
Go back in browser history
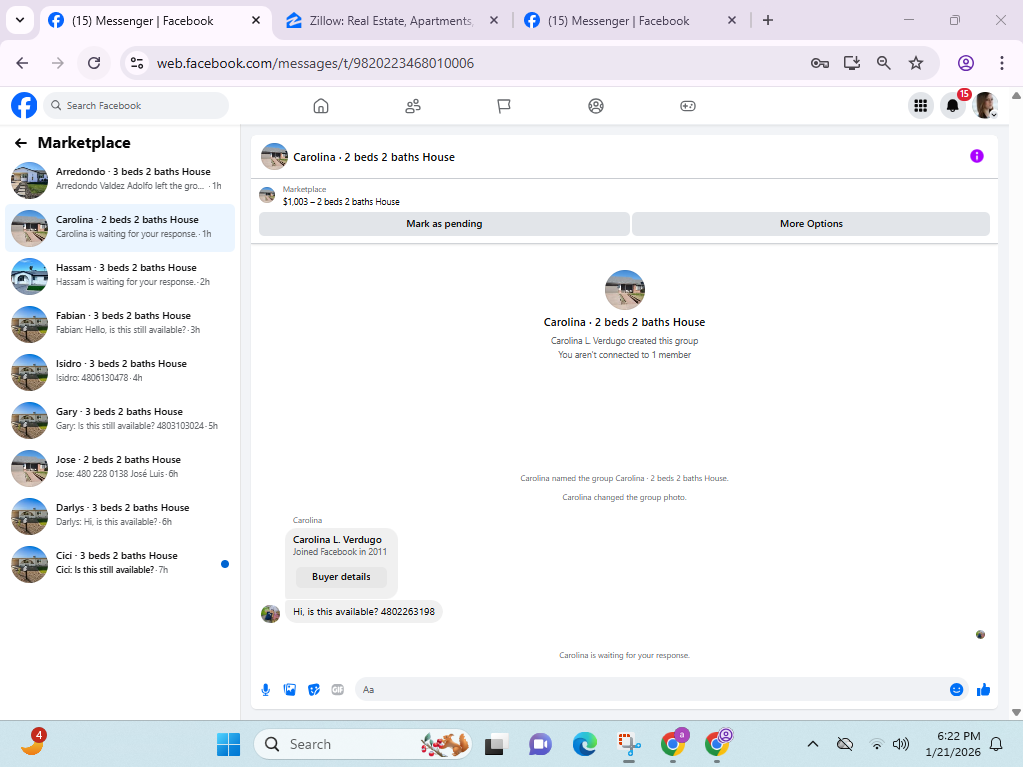point(22,63)
